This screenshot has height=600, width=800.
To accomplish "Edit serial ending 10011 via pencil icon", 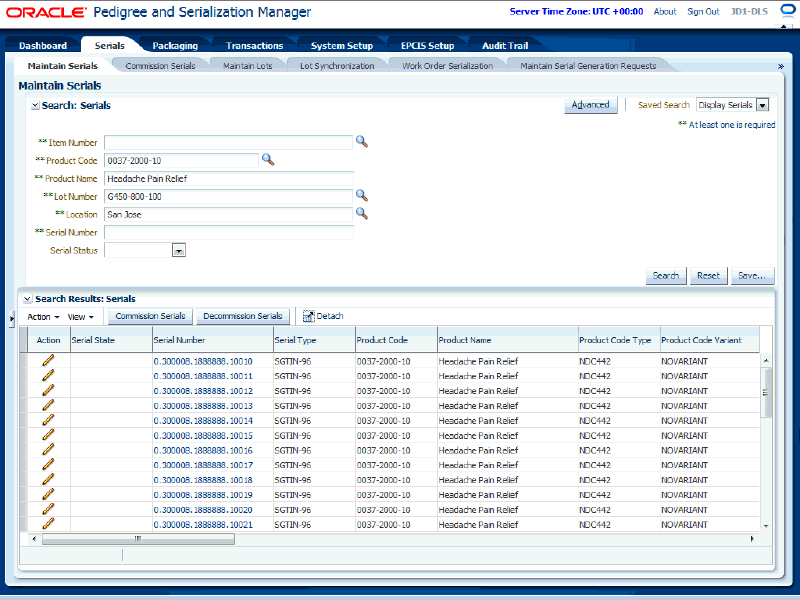I will [48, 376].
